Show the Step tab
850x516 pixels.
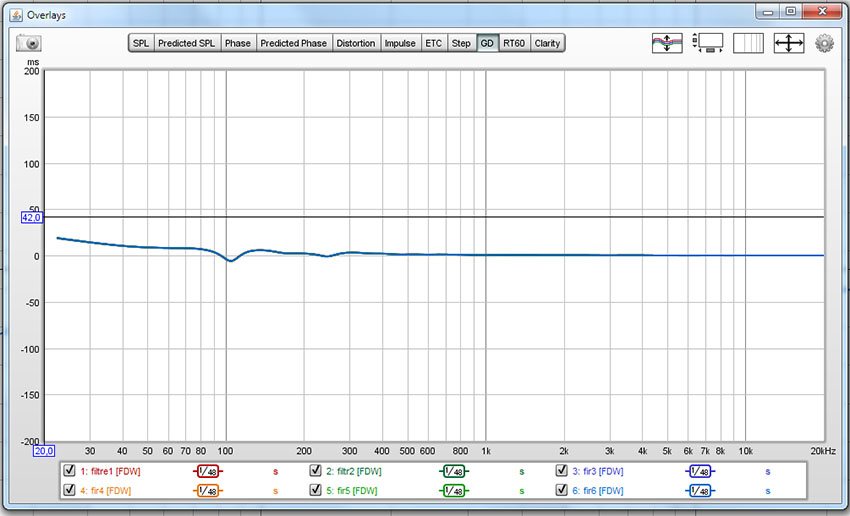[x=461, y=43]
